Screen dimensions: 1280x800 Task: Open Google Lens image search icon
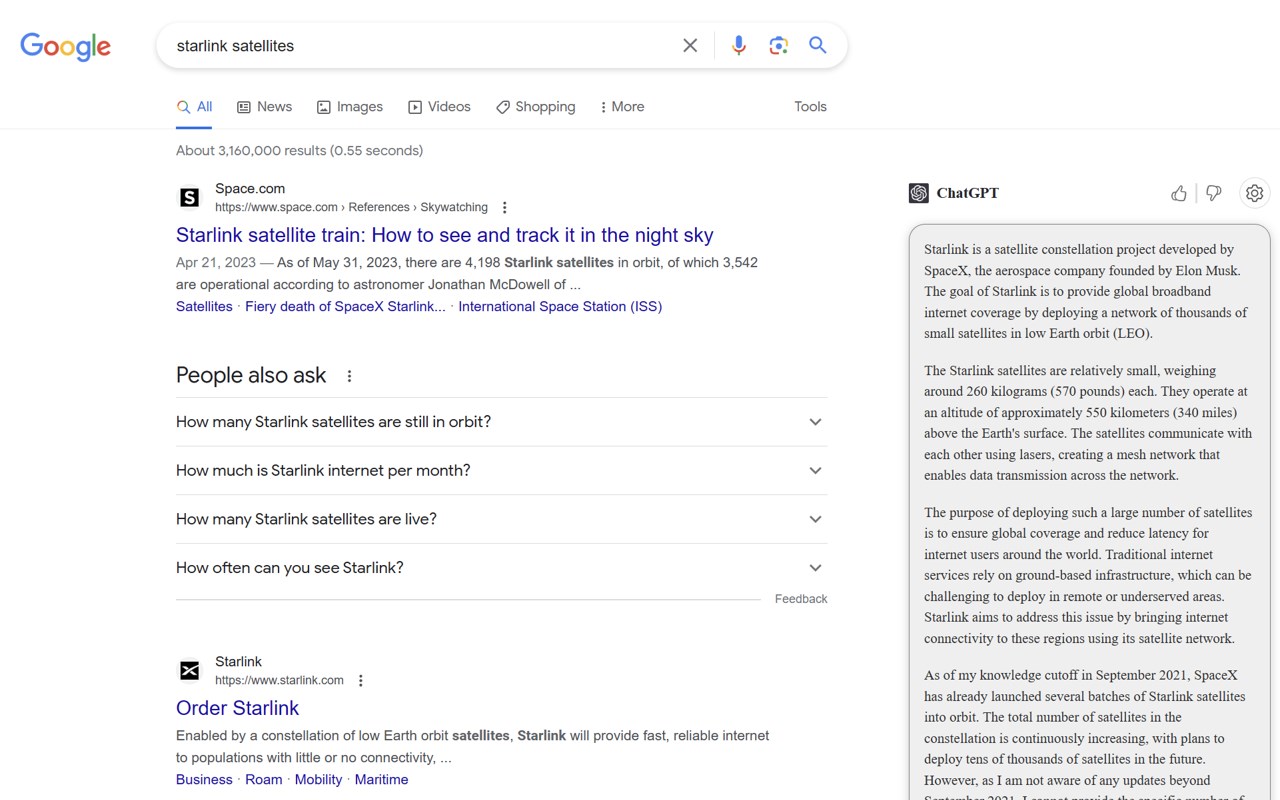779,46
